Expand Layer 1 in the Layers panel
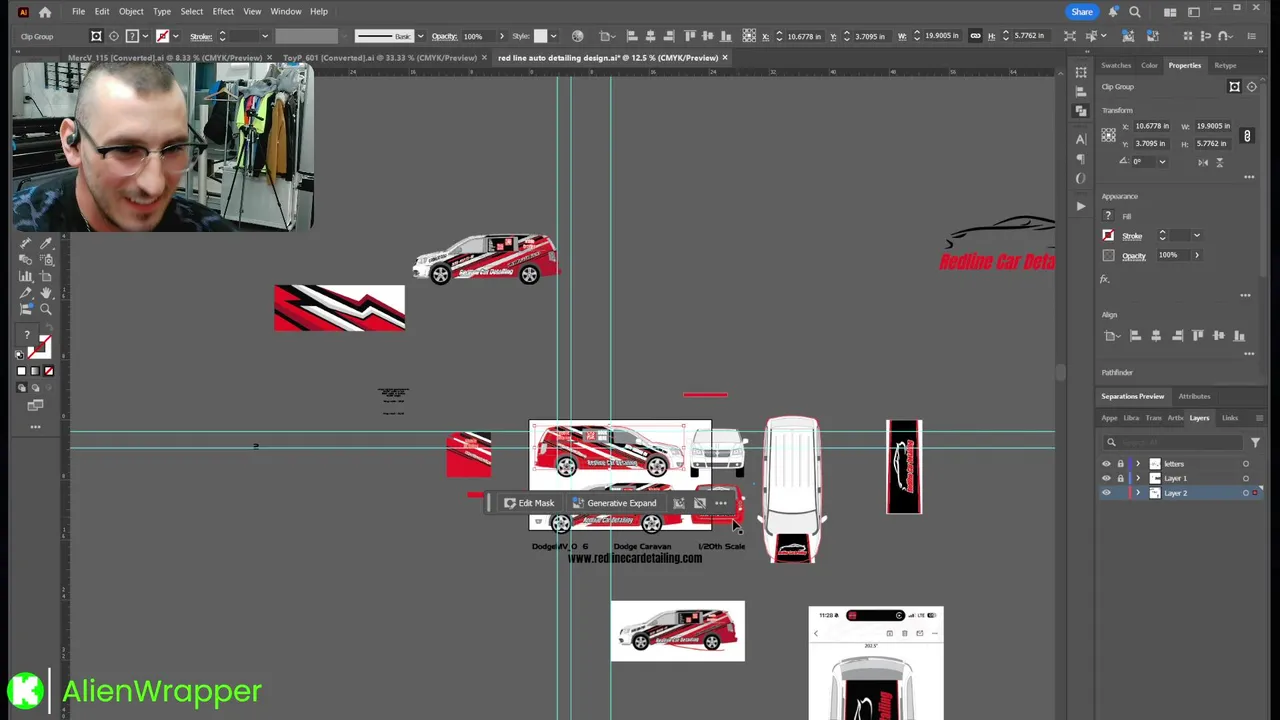 coord(1138,478)
